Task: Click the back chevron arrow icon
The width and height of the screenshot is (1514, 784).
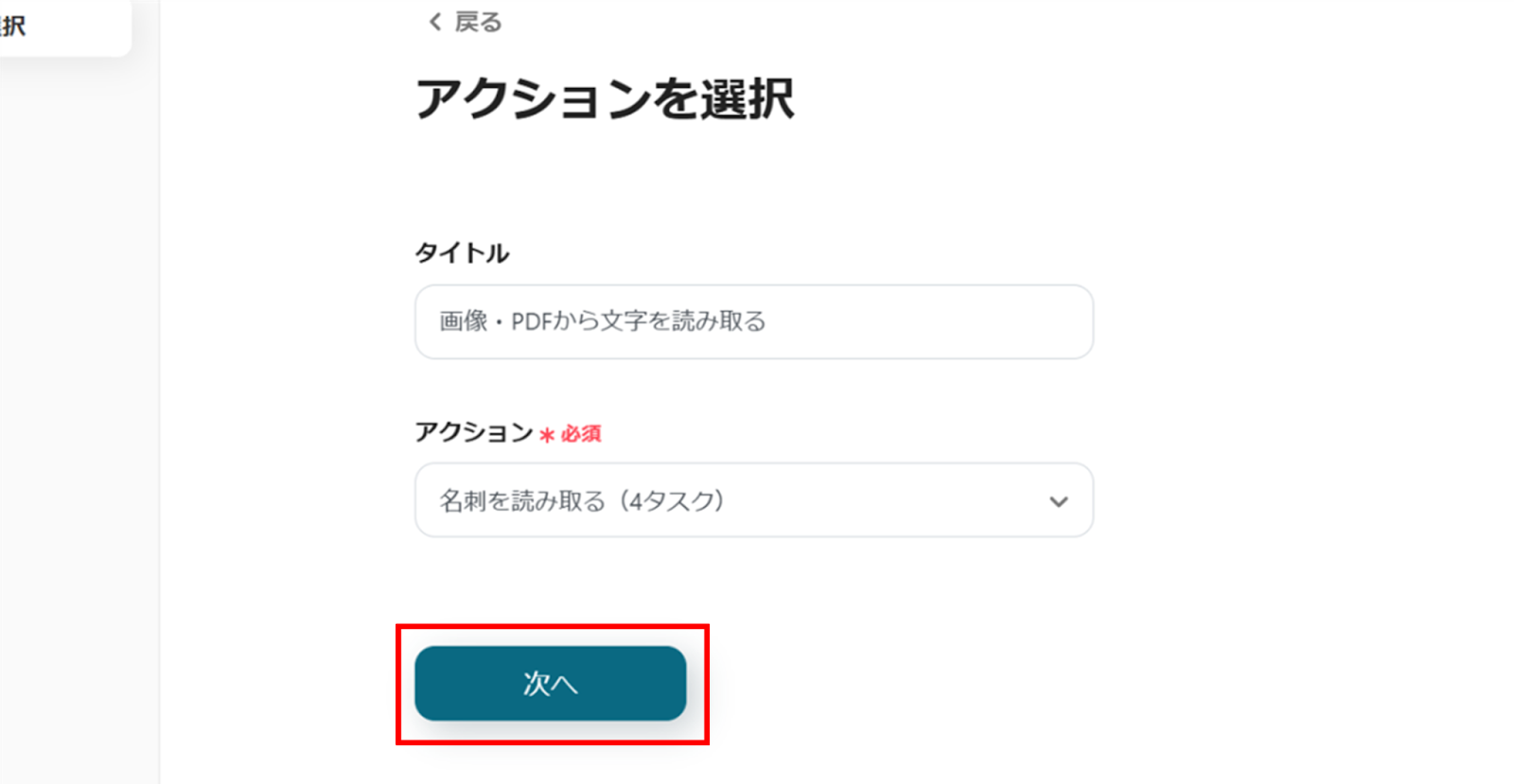Action: (434, 22)
